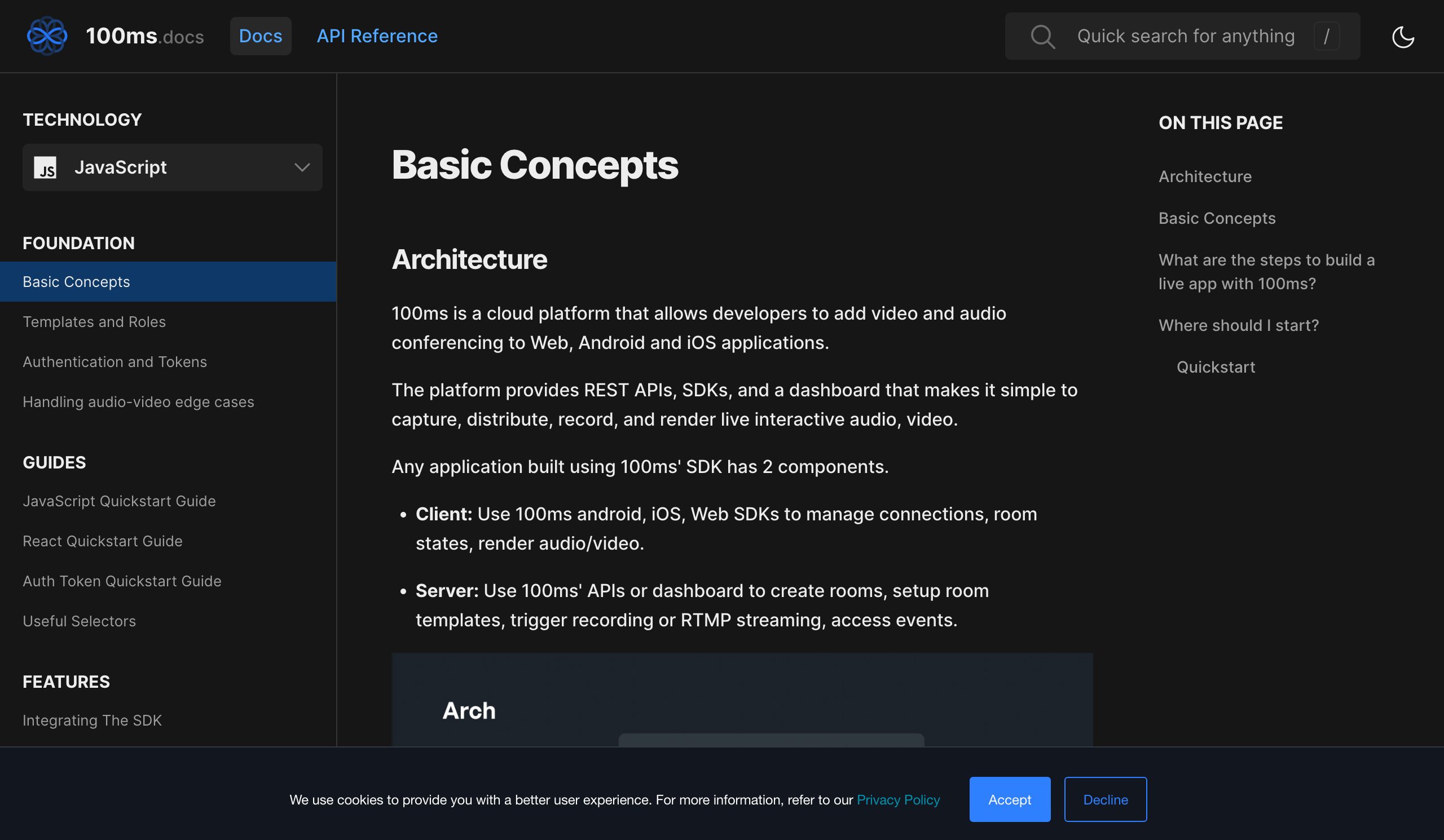Click the Architecture heading
This screenshot has height=840, width=1444.
(x=469, y=259)
